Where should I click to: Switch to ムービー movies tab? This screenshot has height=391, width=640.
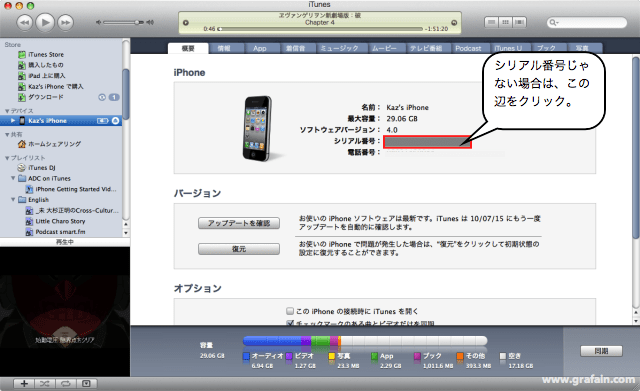tap(384, 48)
